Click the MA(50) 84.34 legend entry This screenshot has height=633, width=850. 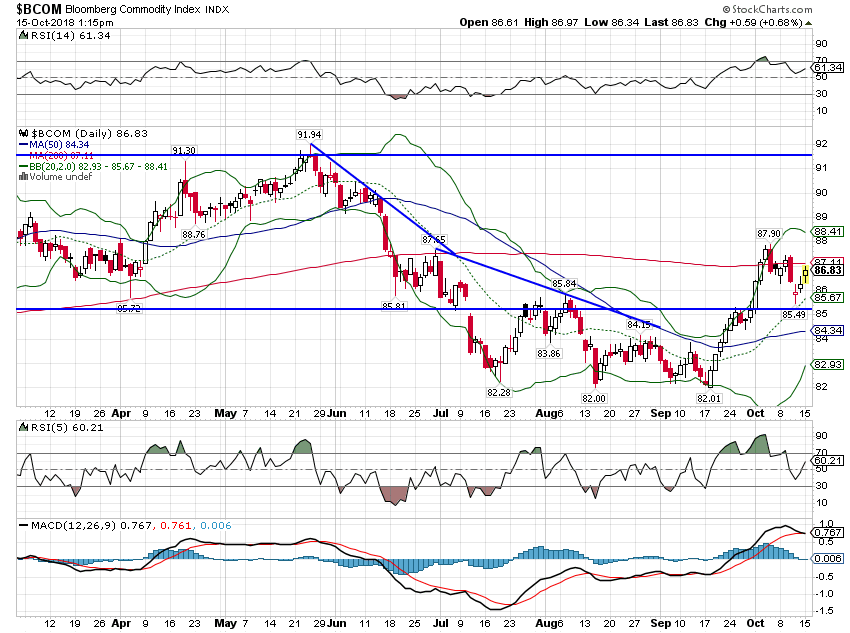(x=59, y=145)
